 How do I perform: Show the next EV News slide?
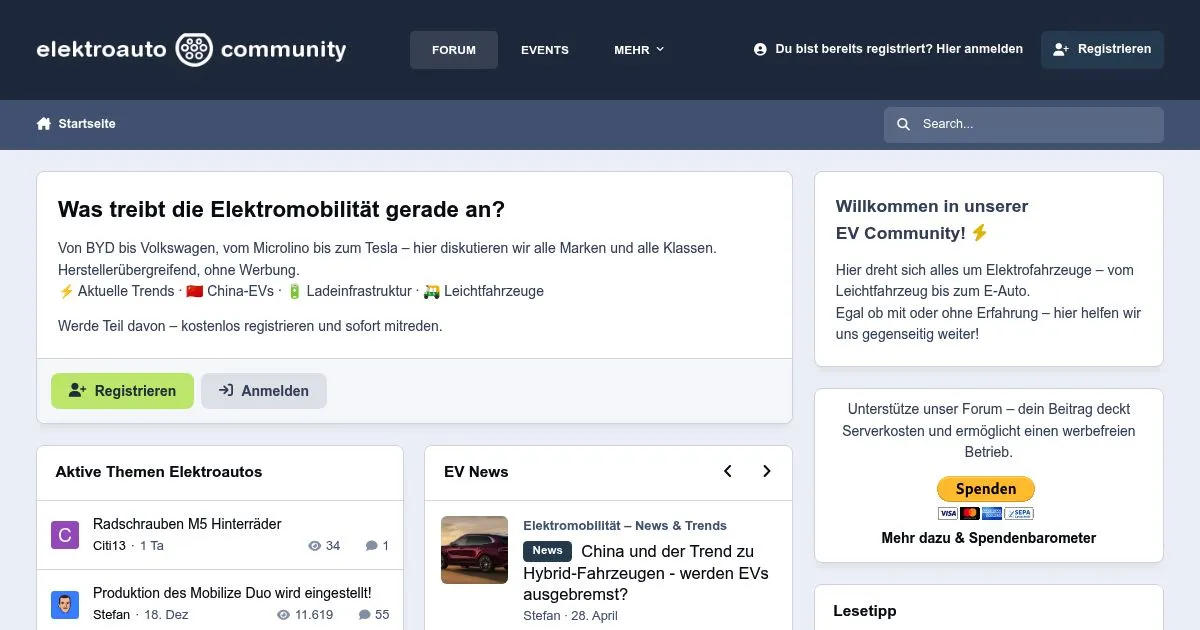767,471
